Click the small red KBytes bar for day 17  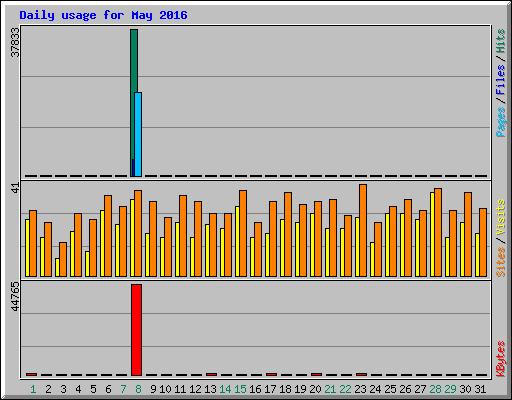tap(271, 374)
